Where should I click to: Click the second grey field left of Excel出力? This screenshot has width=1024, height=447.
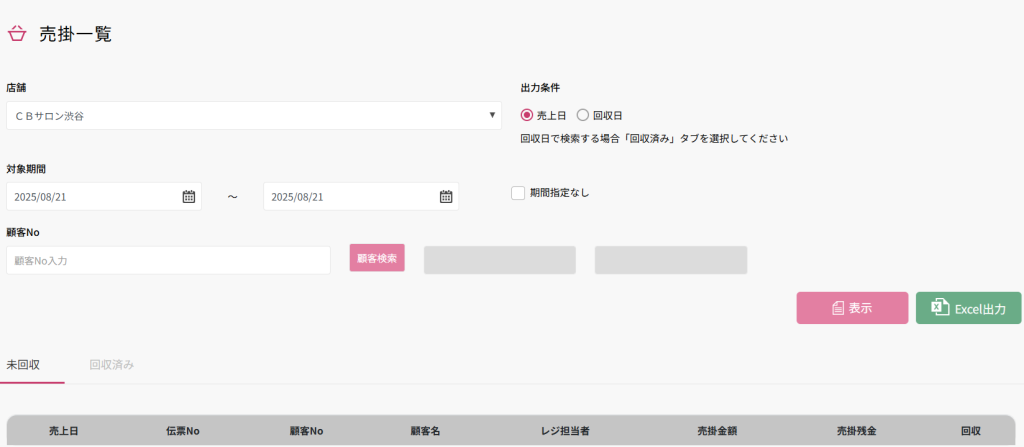pos(670,260)
